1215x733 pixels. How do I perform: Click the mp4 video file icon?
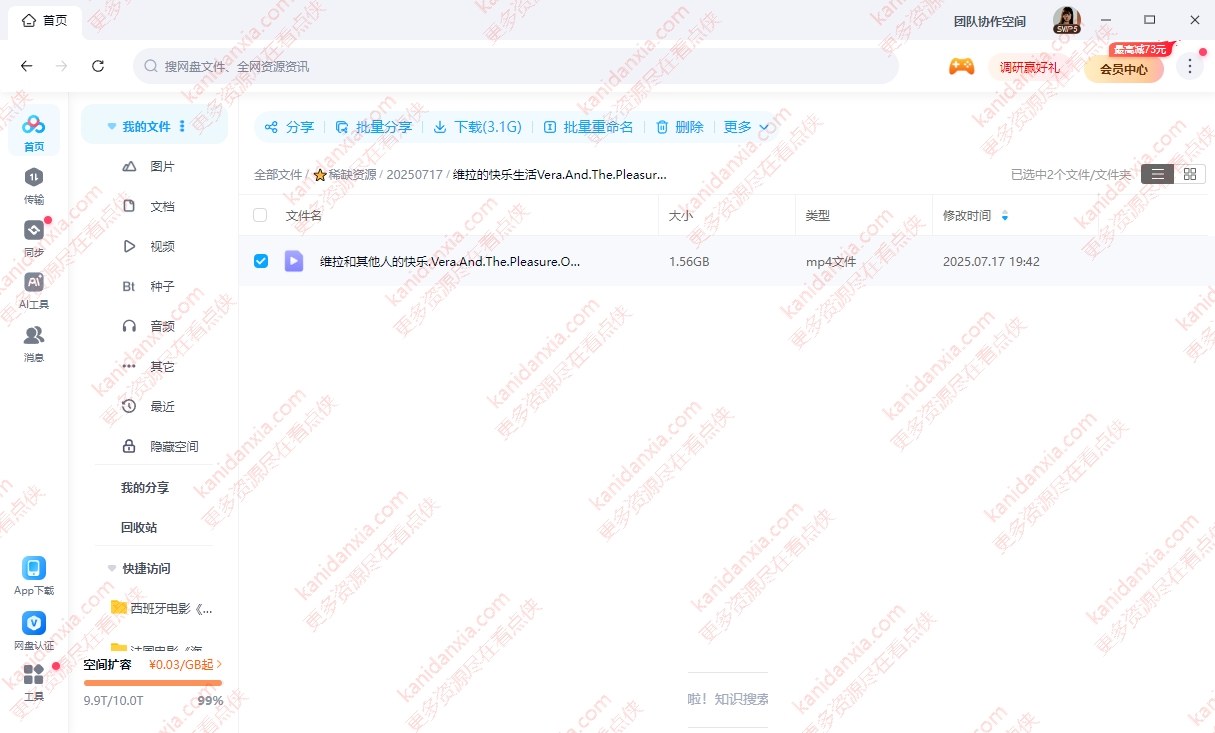tap(294, 261)
